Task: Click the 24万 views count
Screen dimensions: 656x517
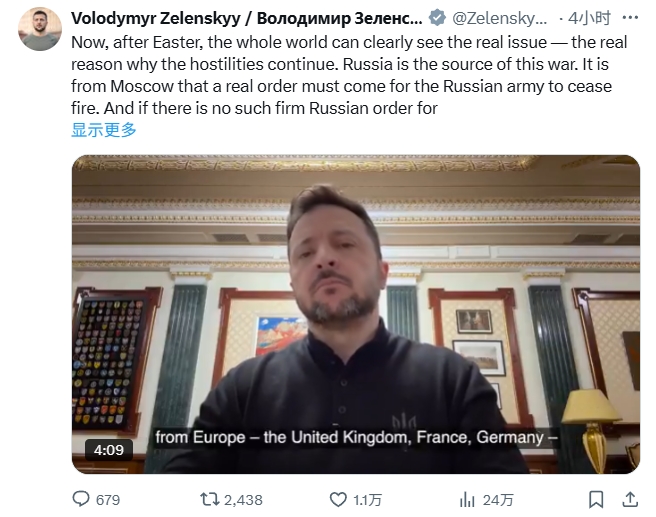Action: [x=499, y=498]
